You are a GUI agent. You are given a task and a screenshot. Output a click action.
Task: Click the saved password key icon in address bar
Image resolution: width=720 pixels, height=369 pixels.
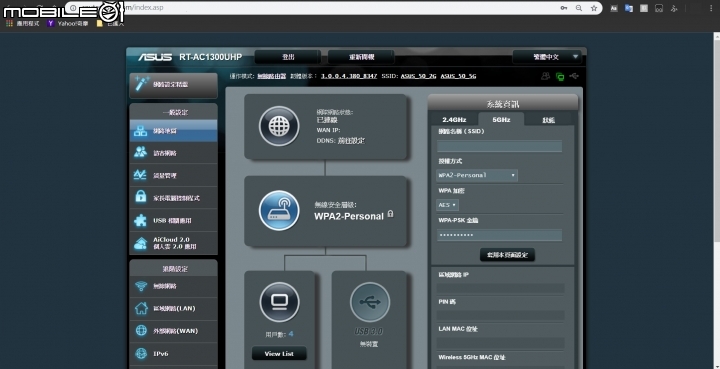tap(563, 8)
